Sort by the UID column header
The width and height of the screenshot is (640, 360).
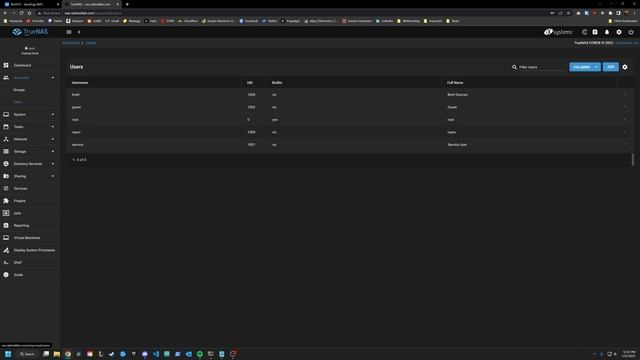point(249,82)
